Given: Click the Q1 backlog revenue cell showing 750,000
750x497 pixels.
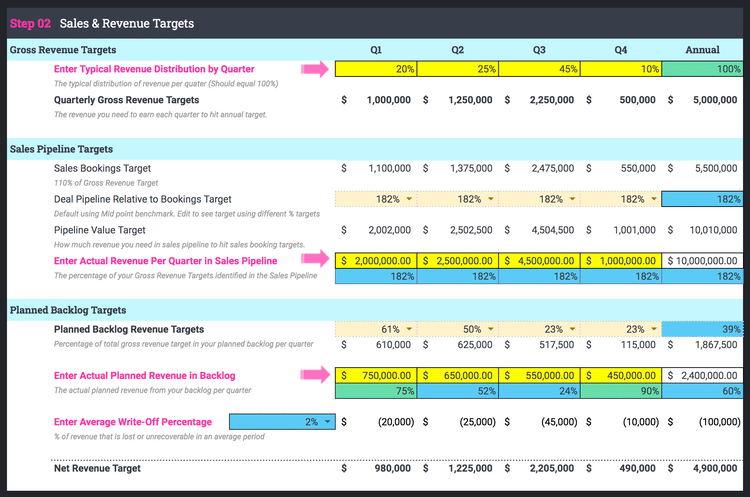Looking at the screenshot, I should click(x=375, y=376).
